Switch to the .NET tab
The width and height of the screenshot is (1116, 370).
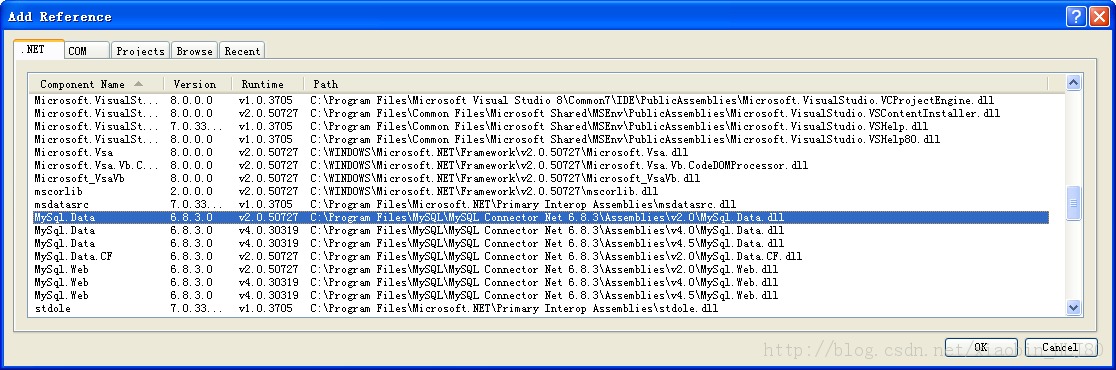pos(38,50)
